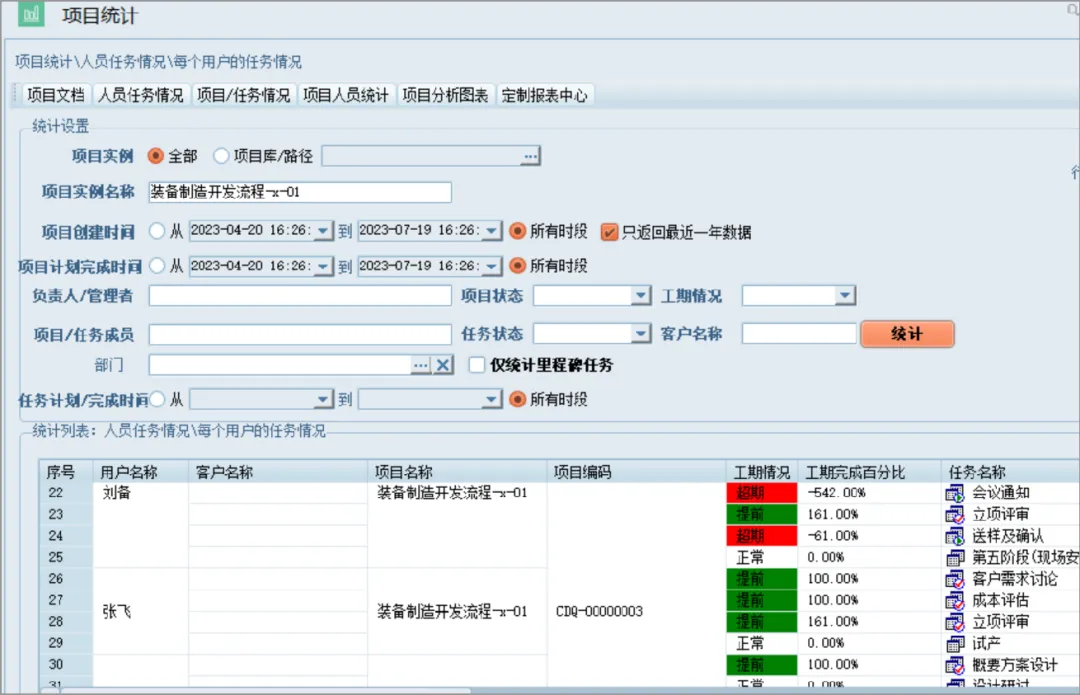Expand the 工期情况 dropdown list
The height and width of the screenshot is (695, 1080).
point(845,296)
